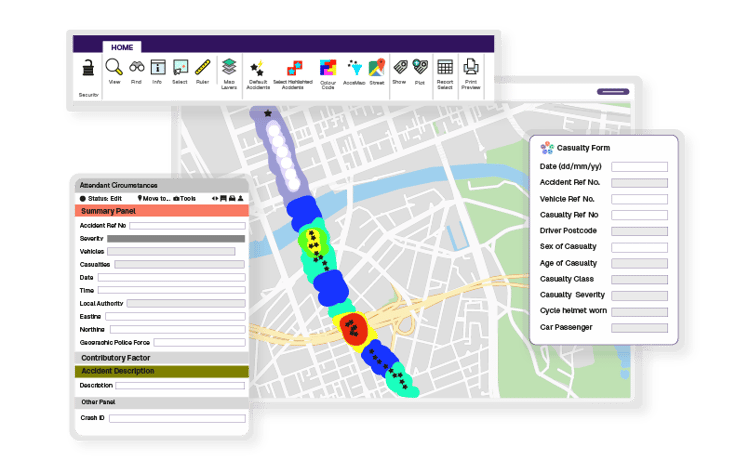Choose the Select tool in the ribbon

[180, 67]
